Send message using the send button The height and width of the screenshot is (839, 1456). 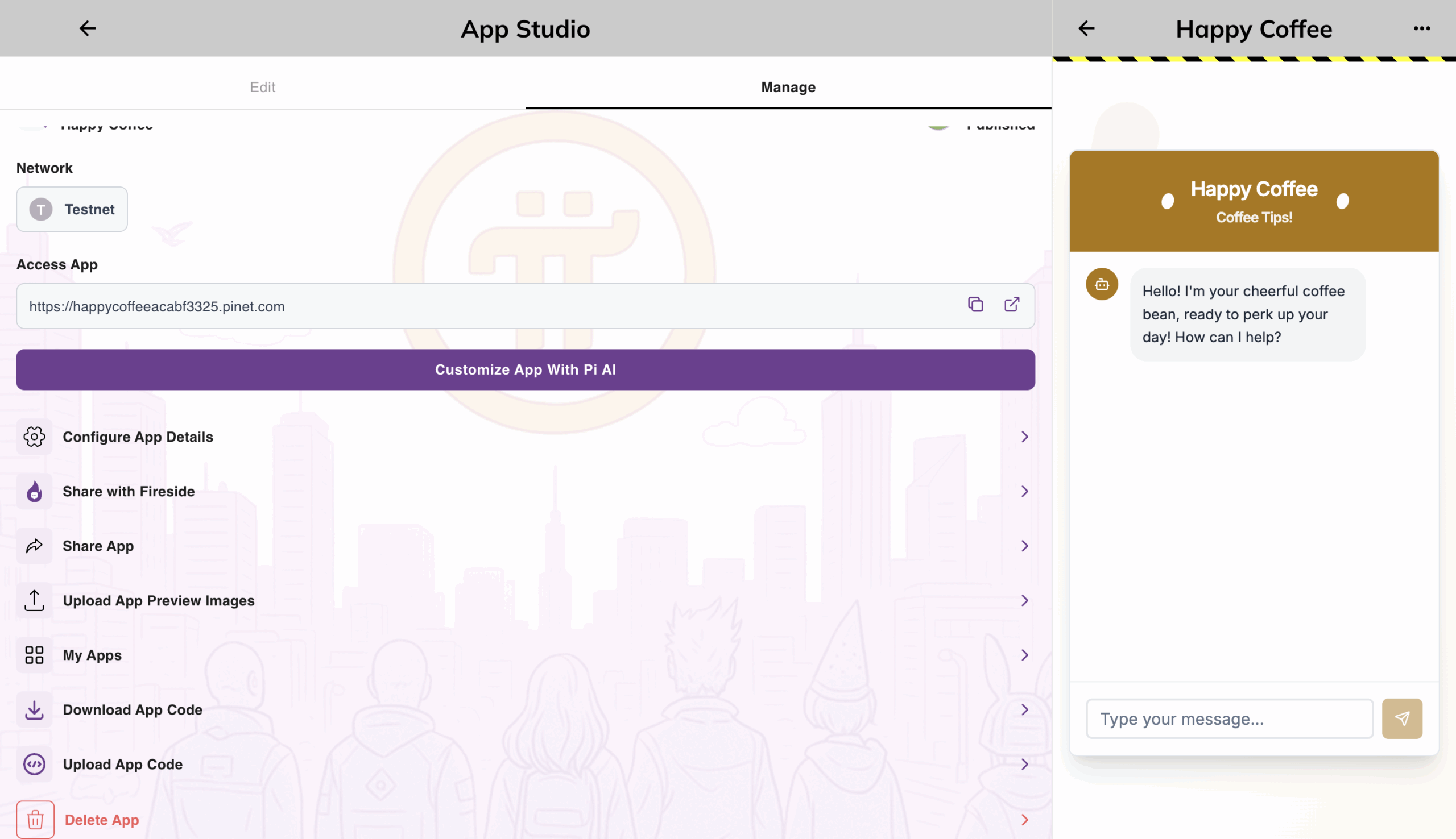[1403, 718]
